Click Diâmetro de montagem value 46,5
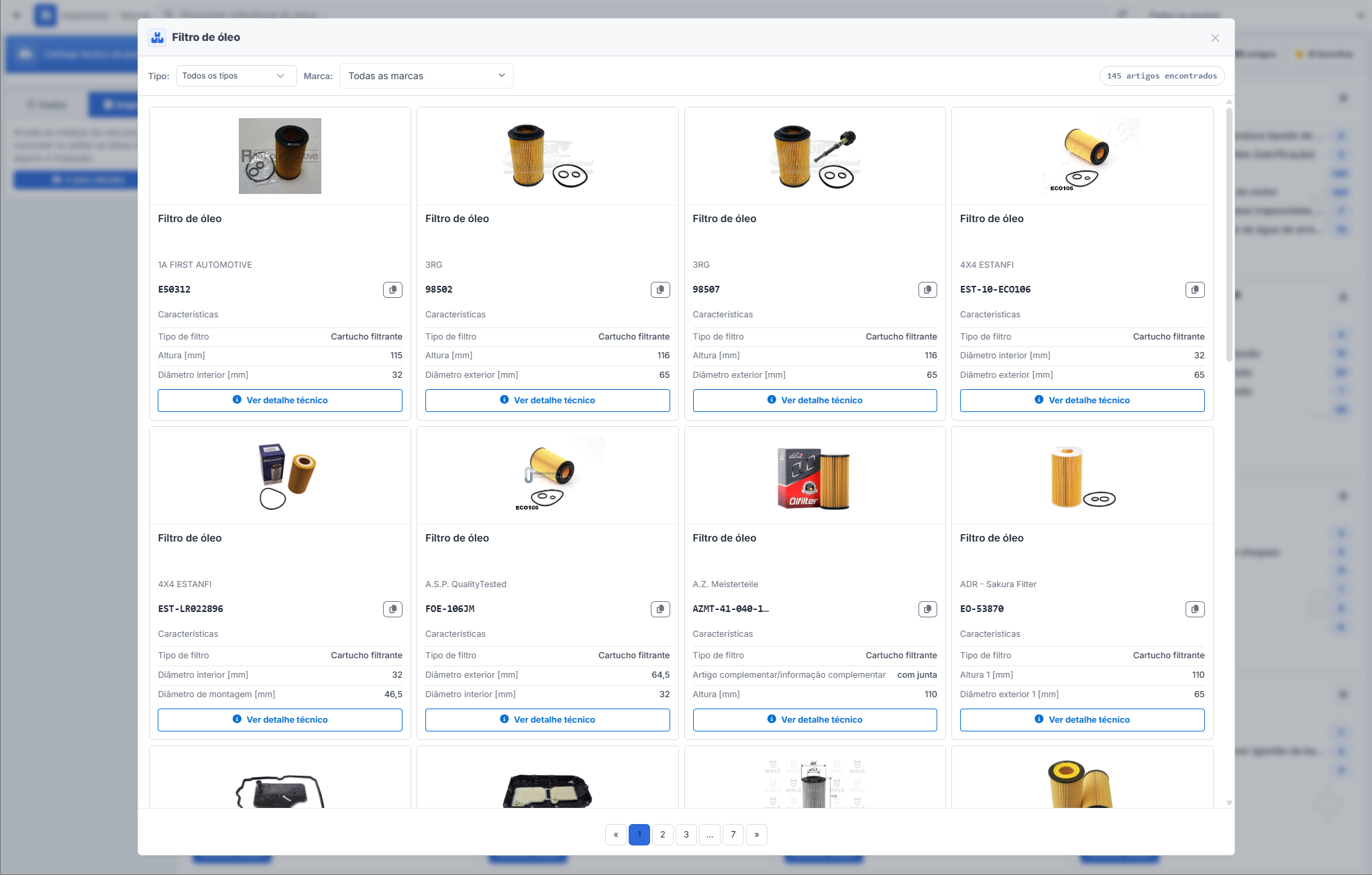The height and width of the screenshot is (875, 1372). pyautogui.click(x=393, y=694)
